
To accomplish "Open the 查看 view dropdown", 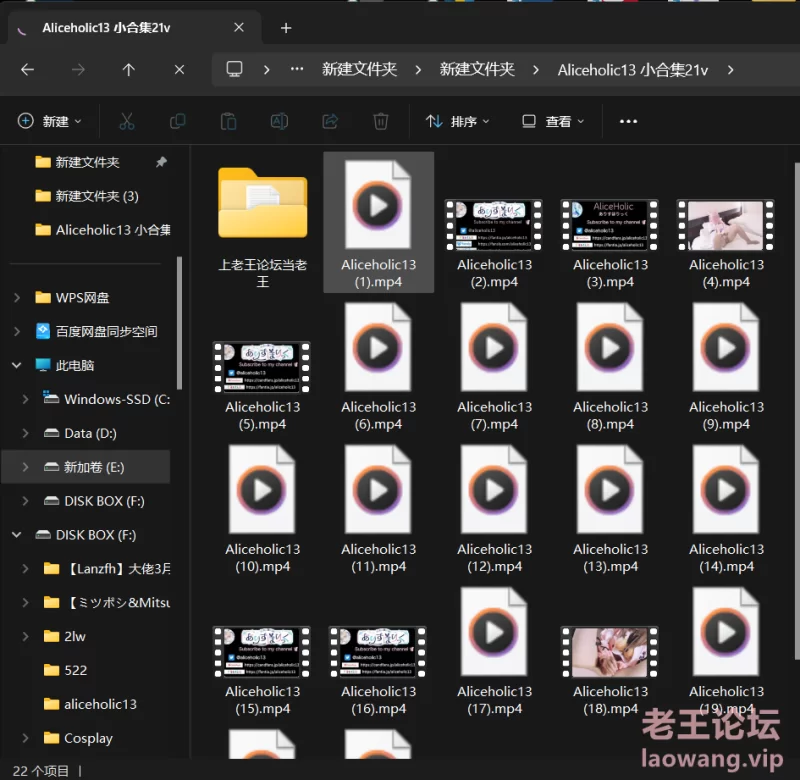I will (x=553, y=121).
